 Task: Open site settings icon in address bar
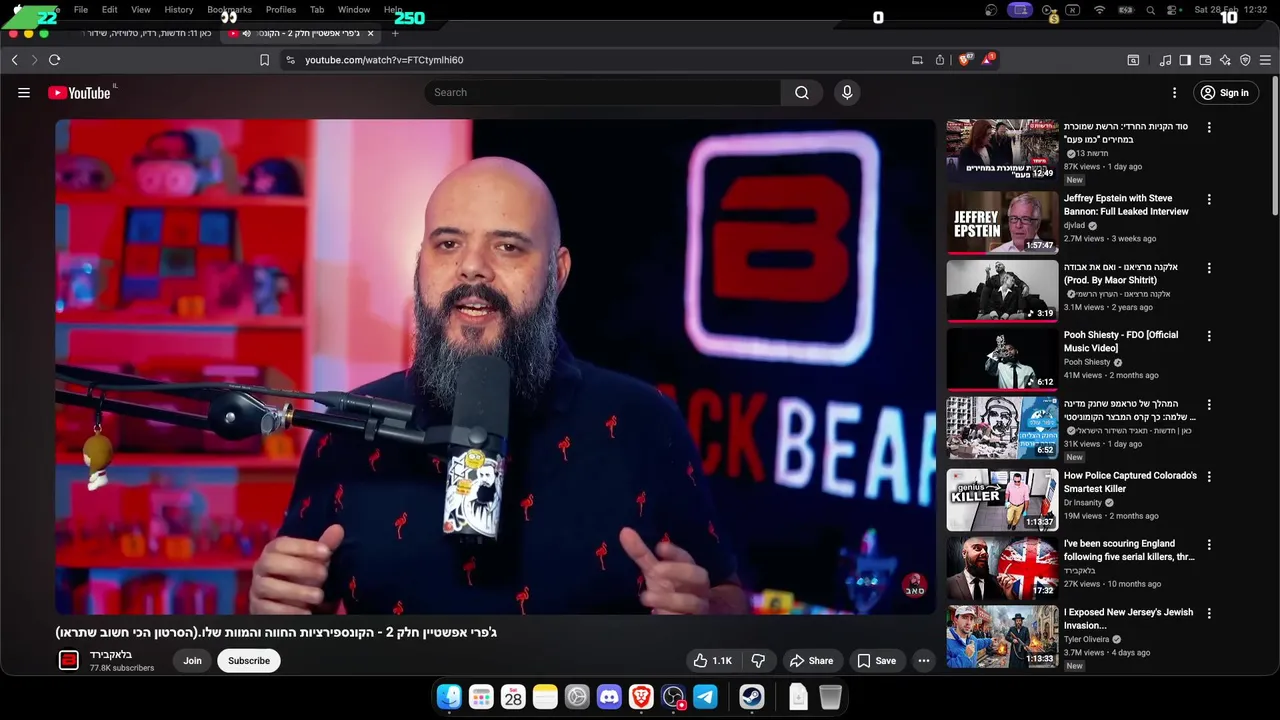point(290,60)
